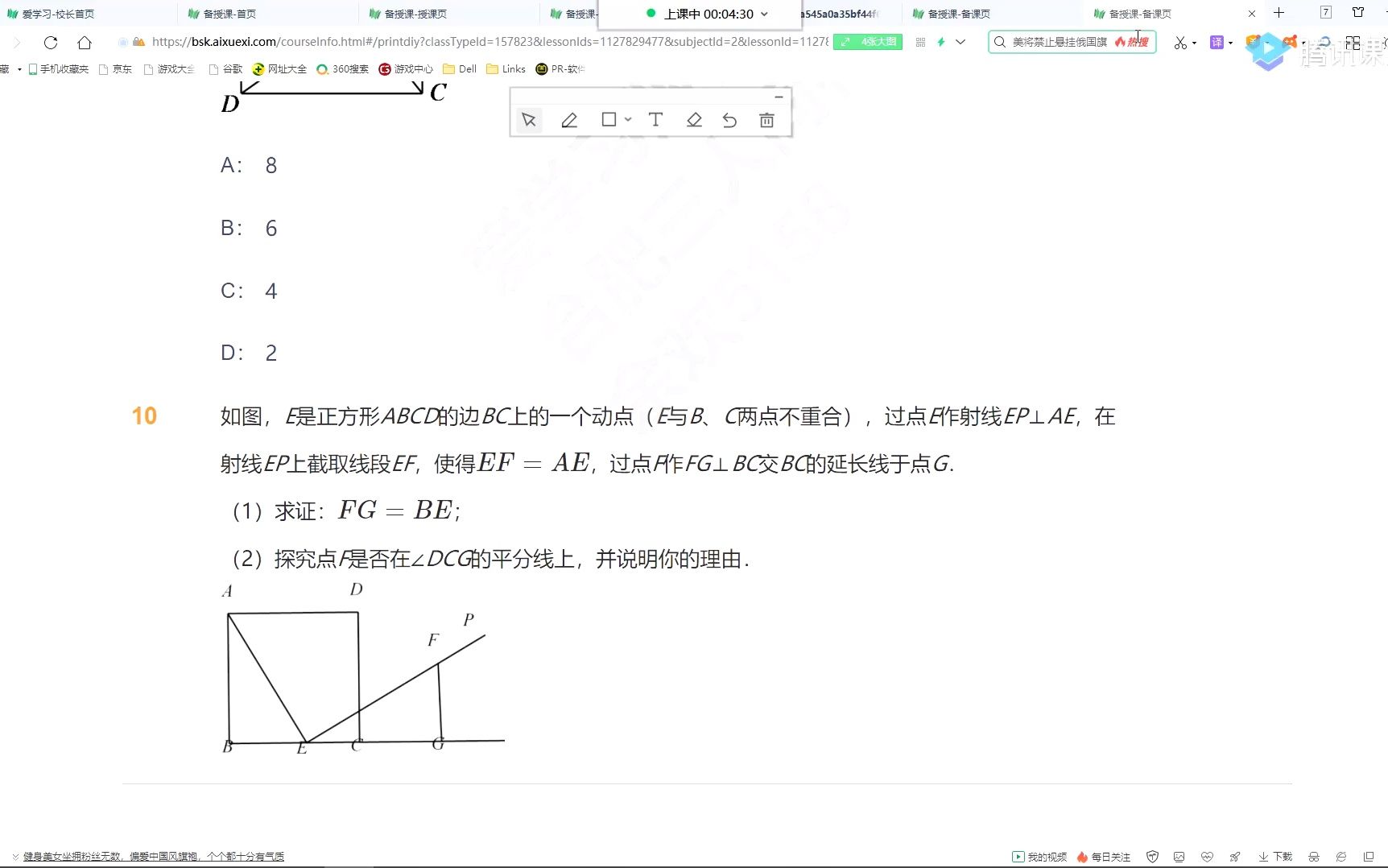The height and width of the screenshot is (868, 1388).
Task: Click the security shield status icon
Action: (x=1152, y=857)
